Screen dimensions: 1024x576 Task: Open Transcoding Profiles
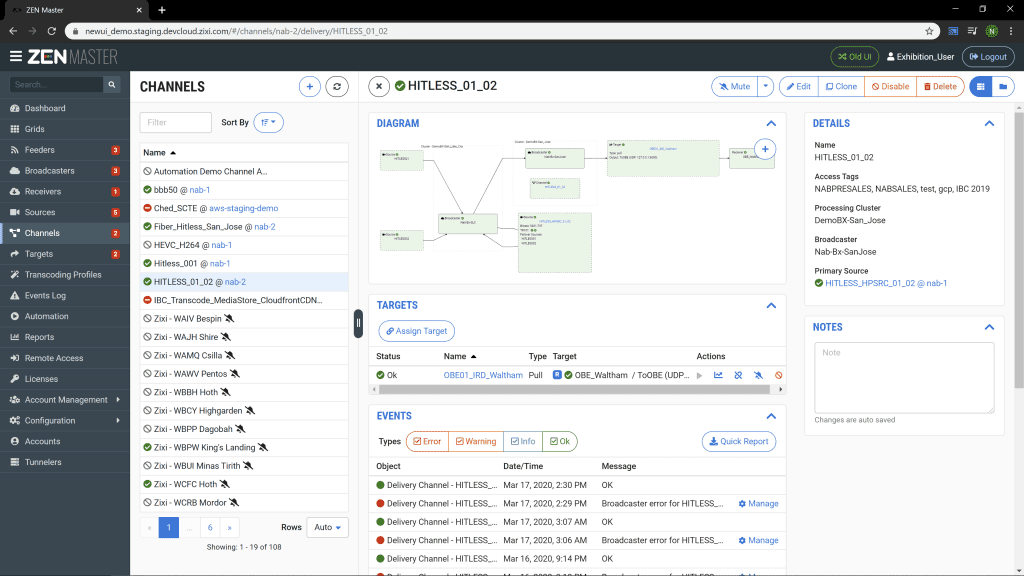pos(65,275)
